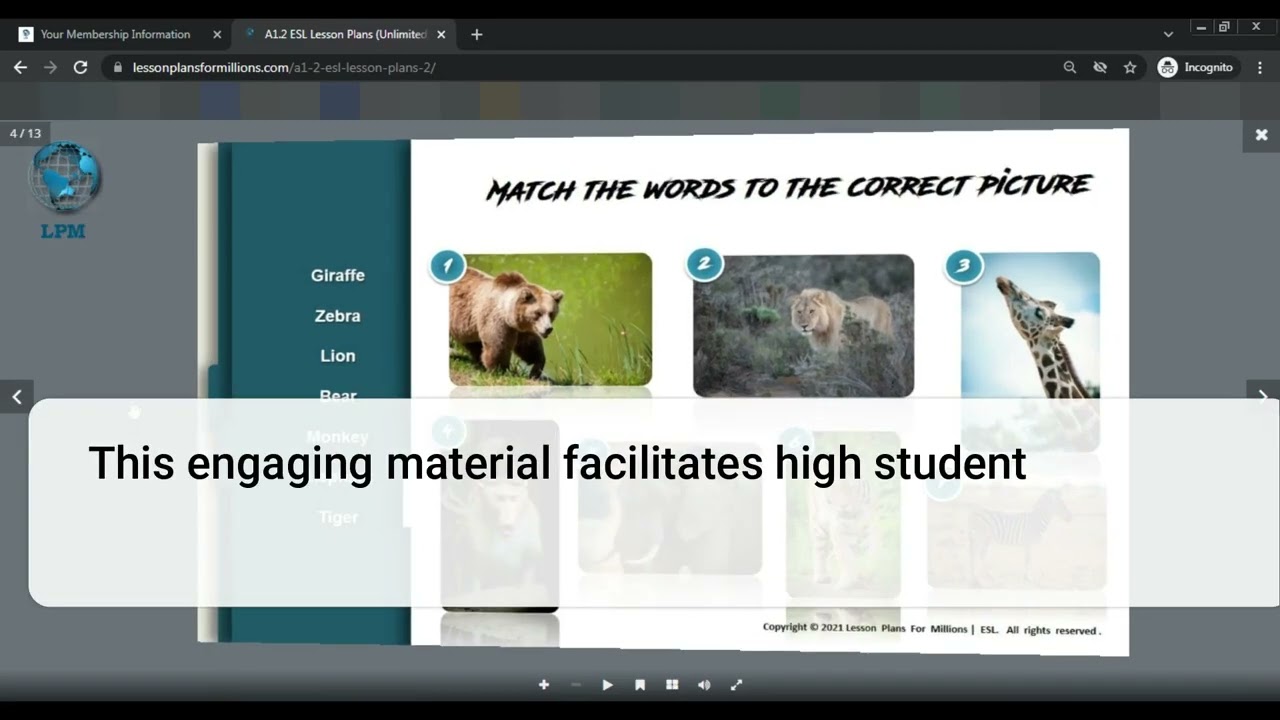Select the word Zebra
The height and width of the screenshot is (720, 1280).
coord(338,315)
